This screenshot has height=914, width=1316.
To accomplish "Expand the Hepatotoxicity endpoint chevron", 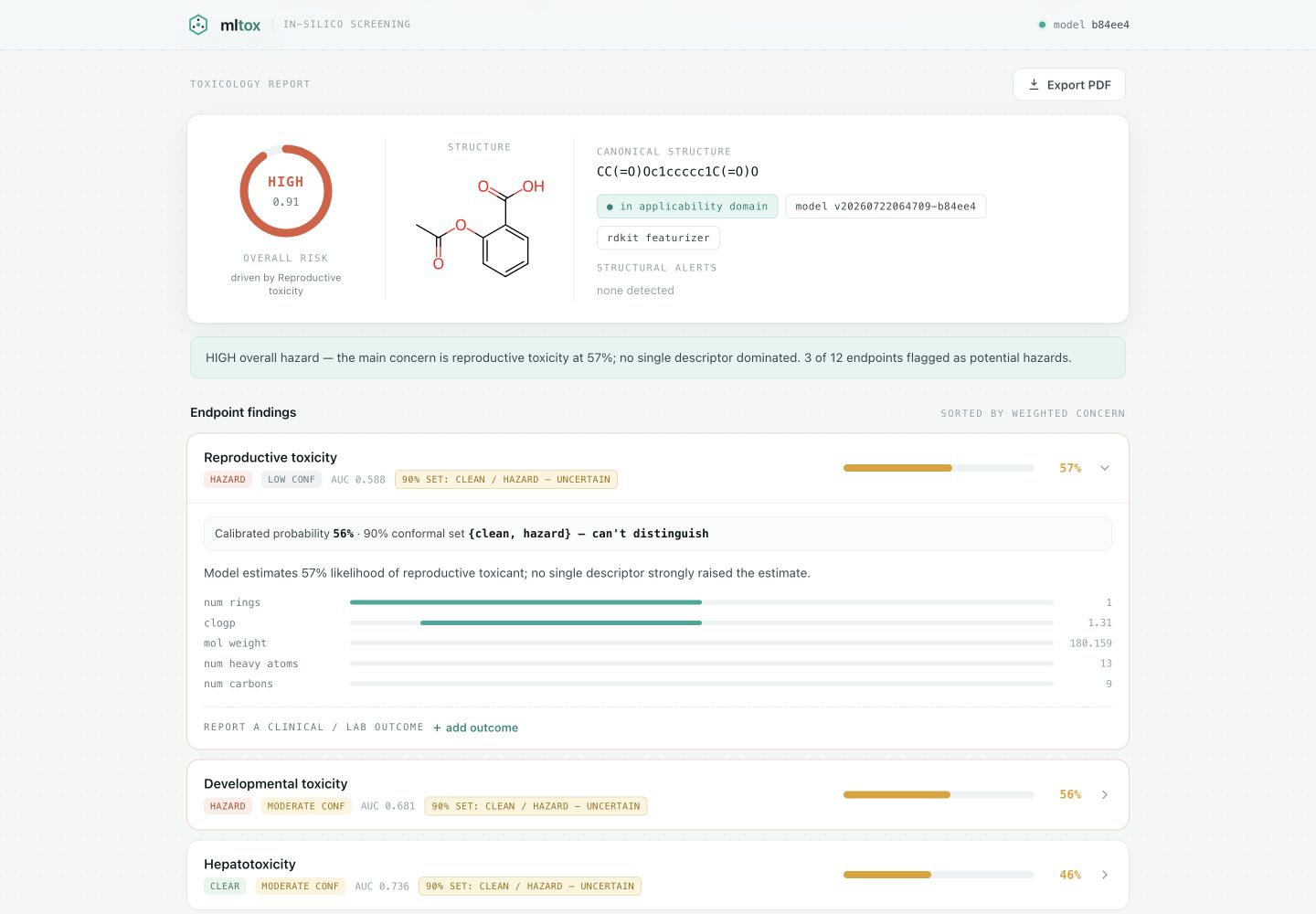I will [x=1105, y=875].
